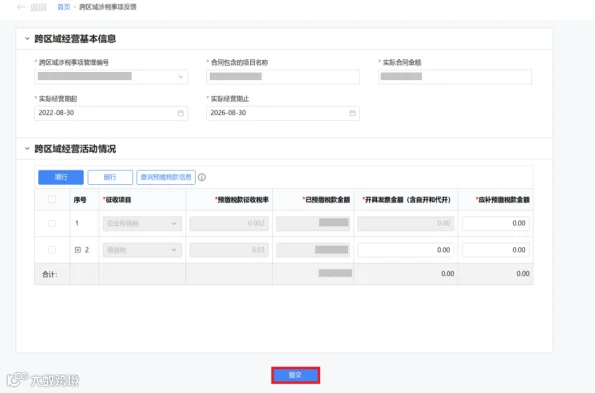Screen dimensions: 595x393
Task: Click row 2 开具发票金额 field
Action: coord(406,250)
